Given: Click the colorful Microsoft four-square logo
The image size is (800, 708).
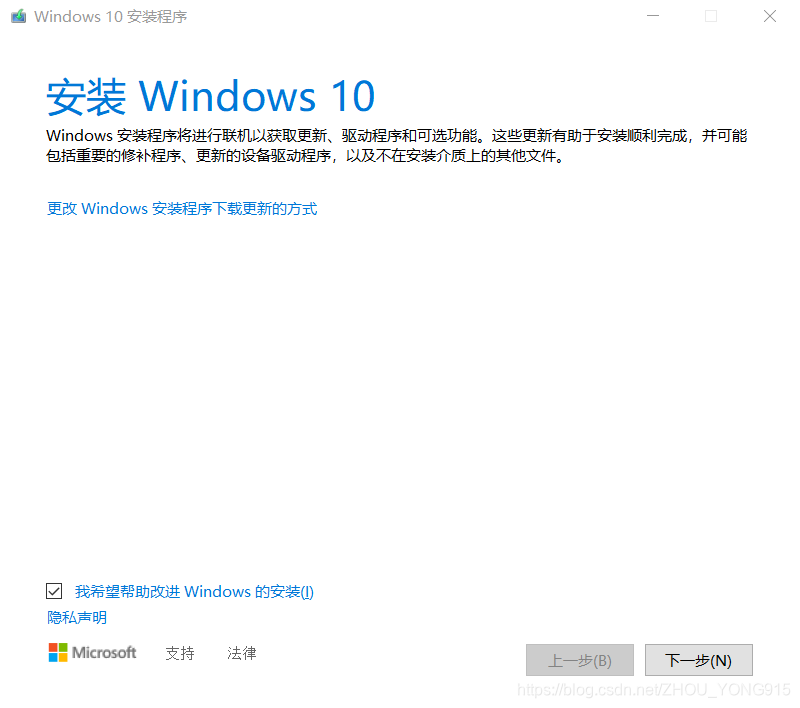Looking at the screenshot, I should 58,652.
